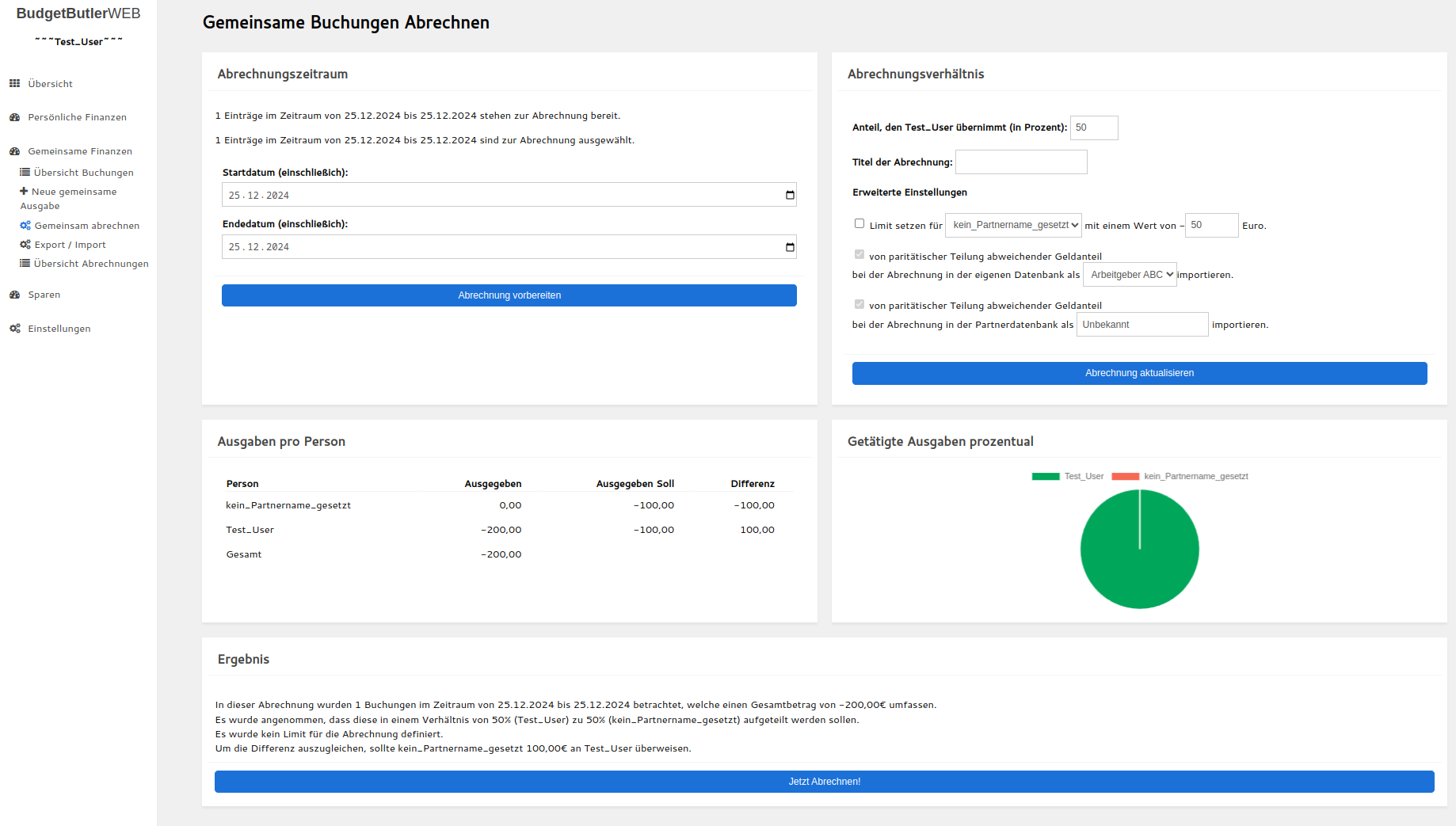Image resolution: width=1456 pixels, height=826 pixels.
Task: Open the Endedatum calendar picker
Action: pyautogui.click(x=789, y=247)
